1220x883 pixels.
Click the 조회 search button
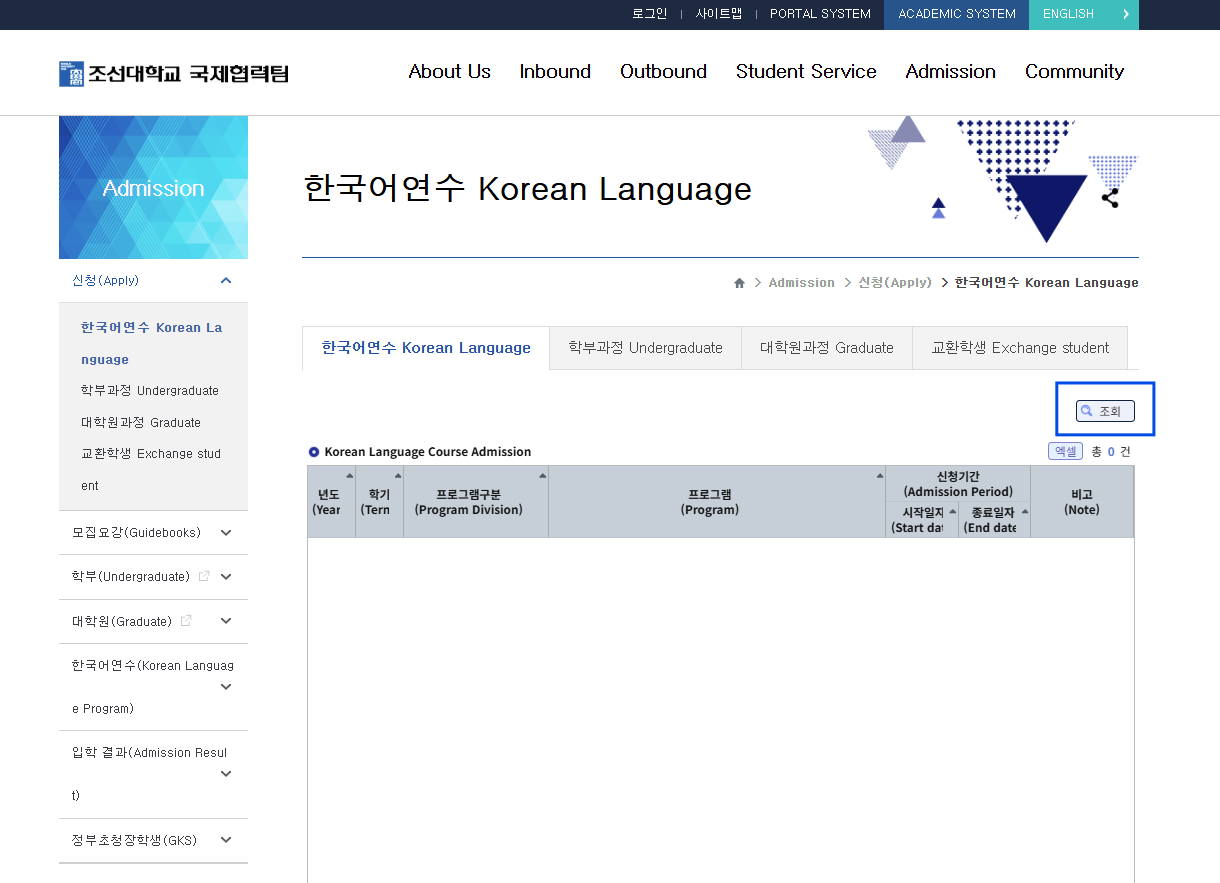(x=1105, y=411)
